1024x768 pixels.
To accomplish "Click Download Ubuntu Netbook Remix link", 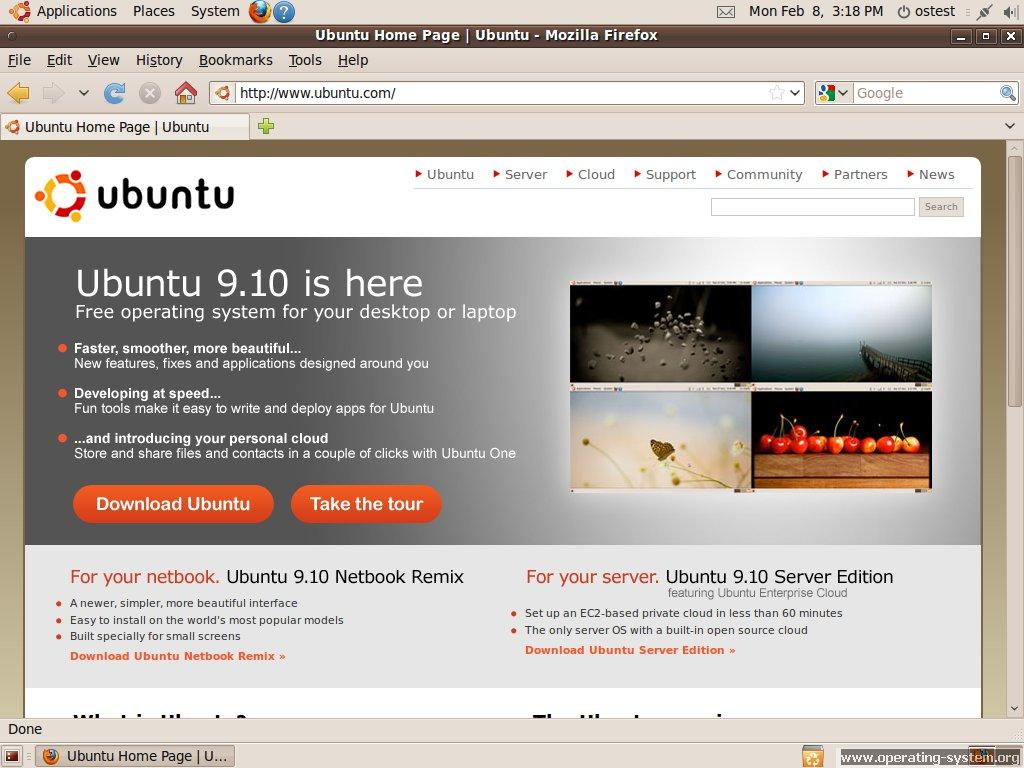I will point(178,656).
